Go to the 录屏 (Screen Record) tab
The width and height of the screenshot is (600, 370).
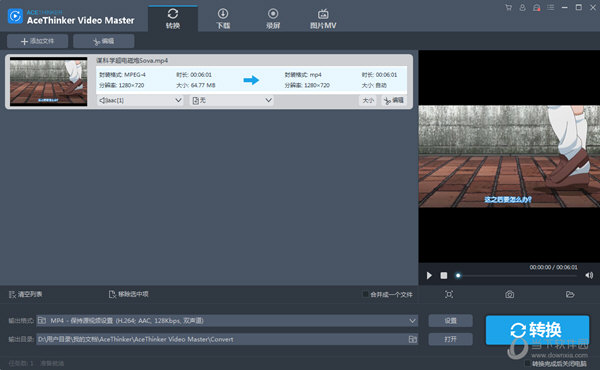click(273, 19)
